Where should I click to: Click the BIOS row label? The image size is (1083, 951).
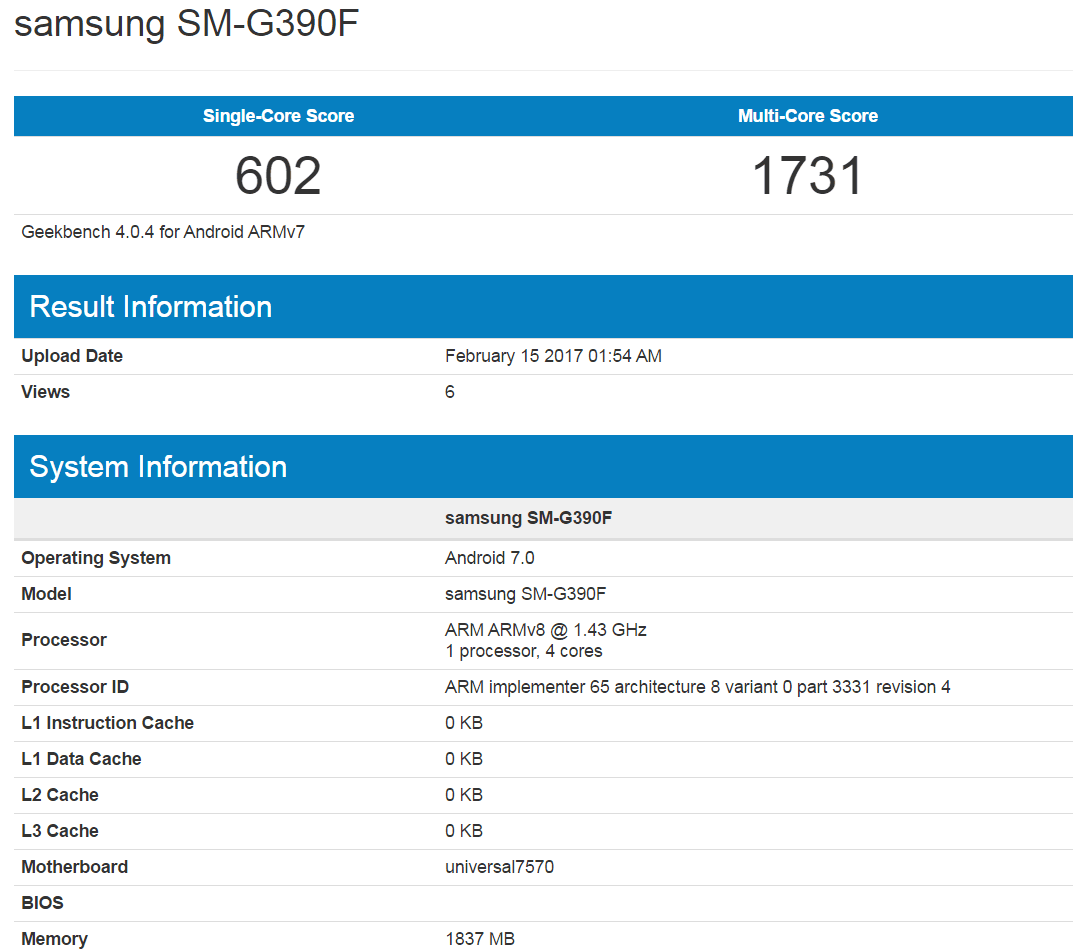(42, 903)
